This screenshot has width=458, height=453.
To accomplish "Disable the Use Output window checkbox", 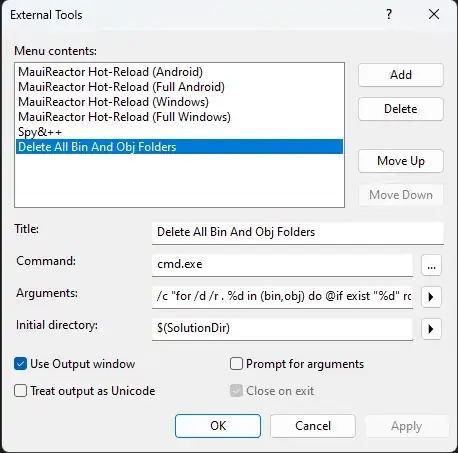I will 20,364.
